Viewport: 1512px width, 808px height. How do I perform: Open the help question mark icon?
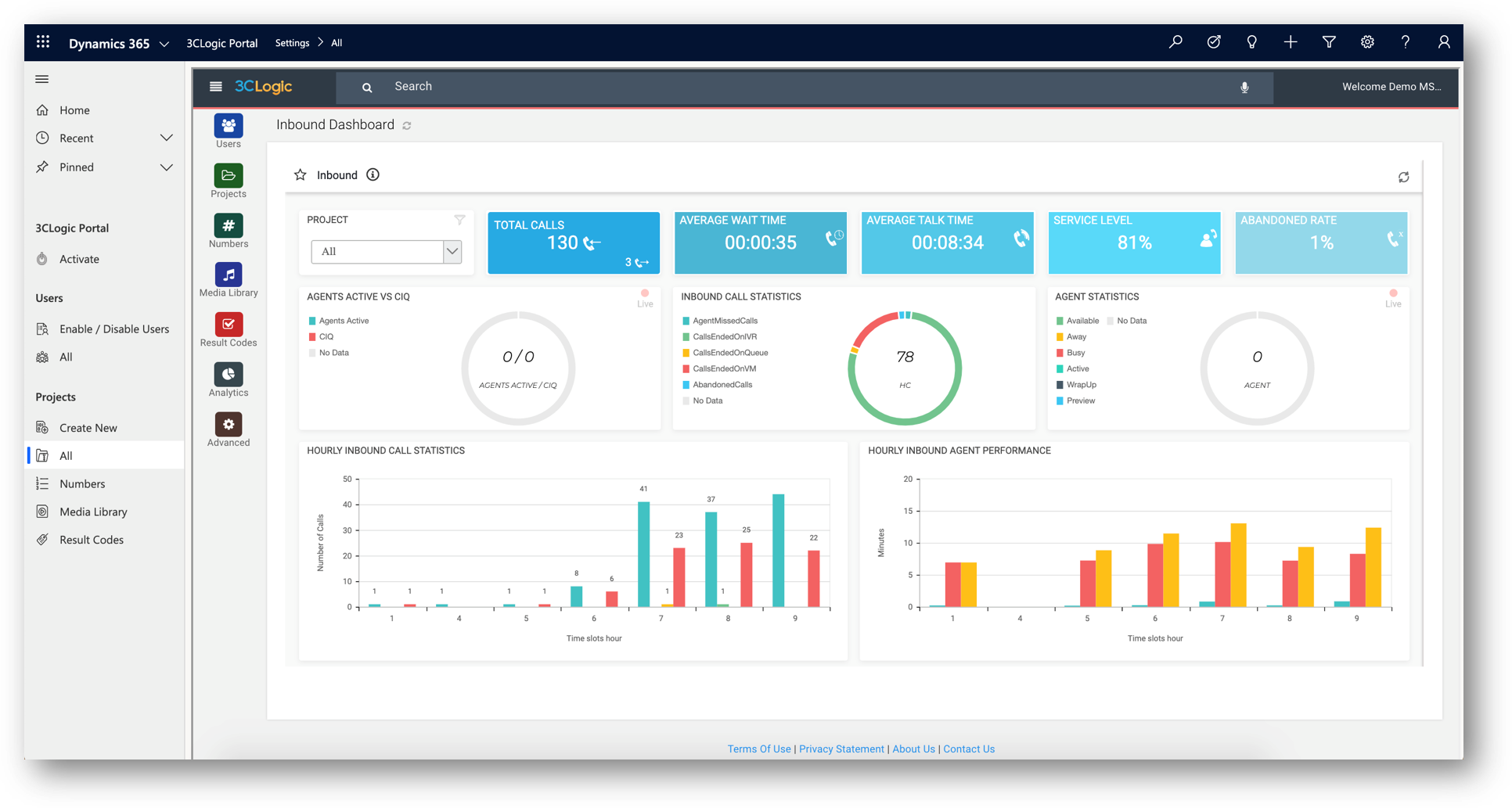[x=1406, y=42]
